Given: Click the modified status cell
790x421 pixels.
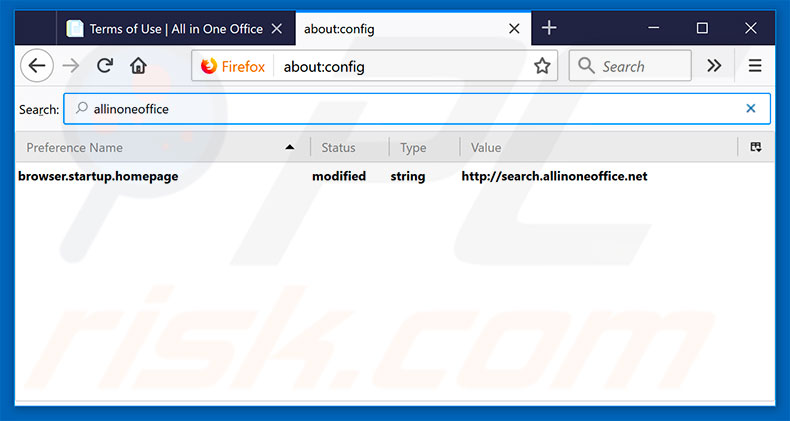Looking at the screenshot, I should [x=339, y=176].
